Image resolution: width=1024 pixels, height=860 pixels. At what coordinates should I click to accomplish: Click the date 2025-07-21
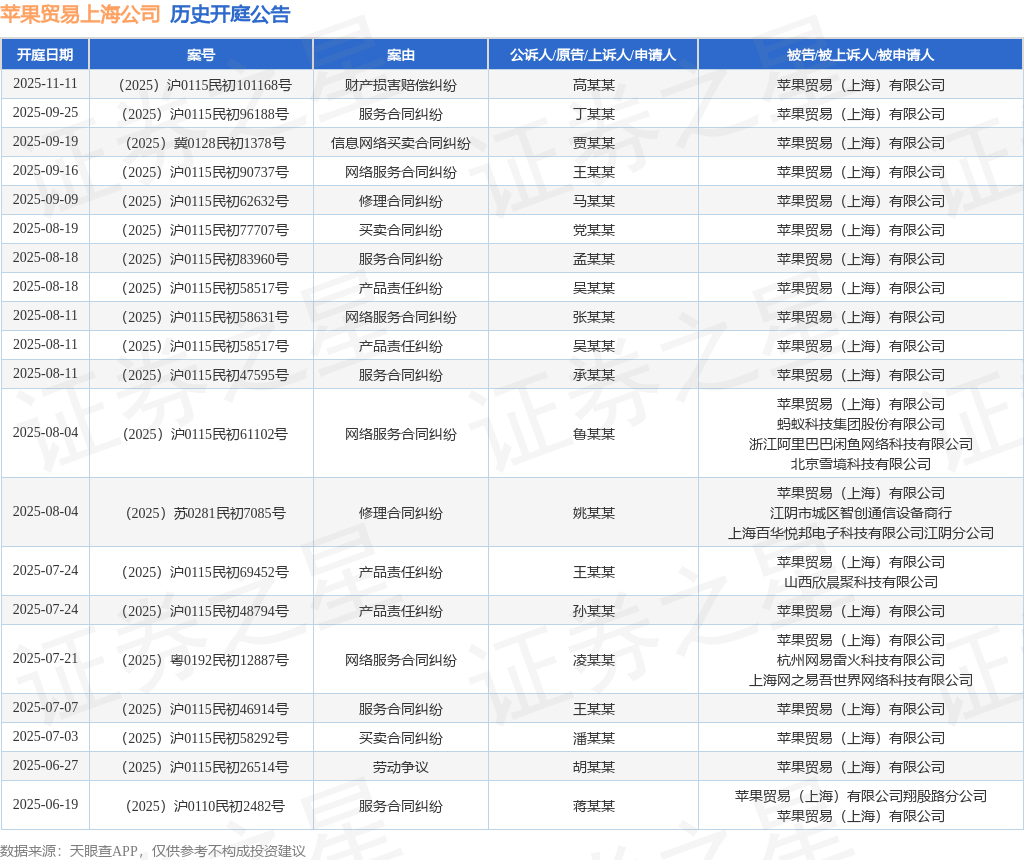pyautogui.click(x=45, y=658)
